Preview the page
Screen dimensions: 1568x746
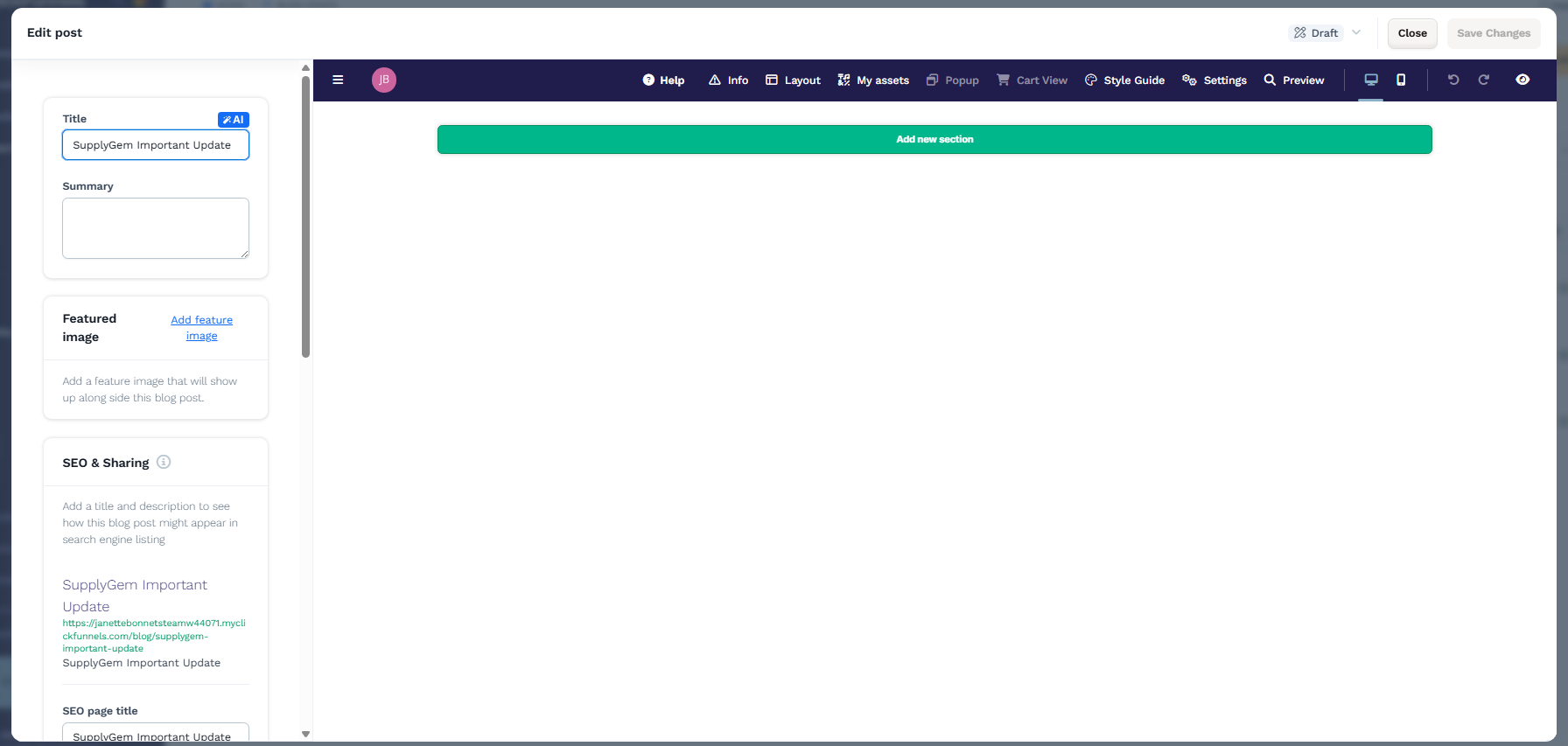pos(1294,80)
